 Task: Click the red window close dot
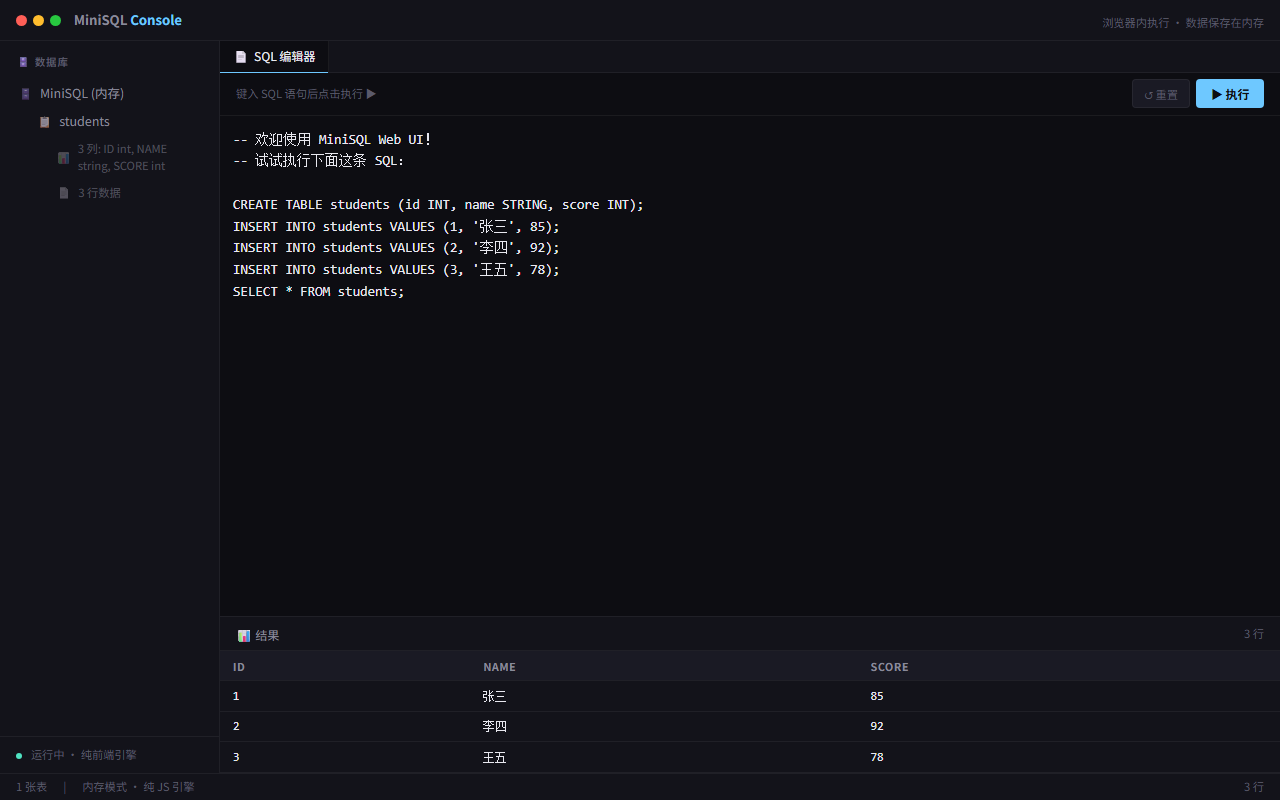22,20
